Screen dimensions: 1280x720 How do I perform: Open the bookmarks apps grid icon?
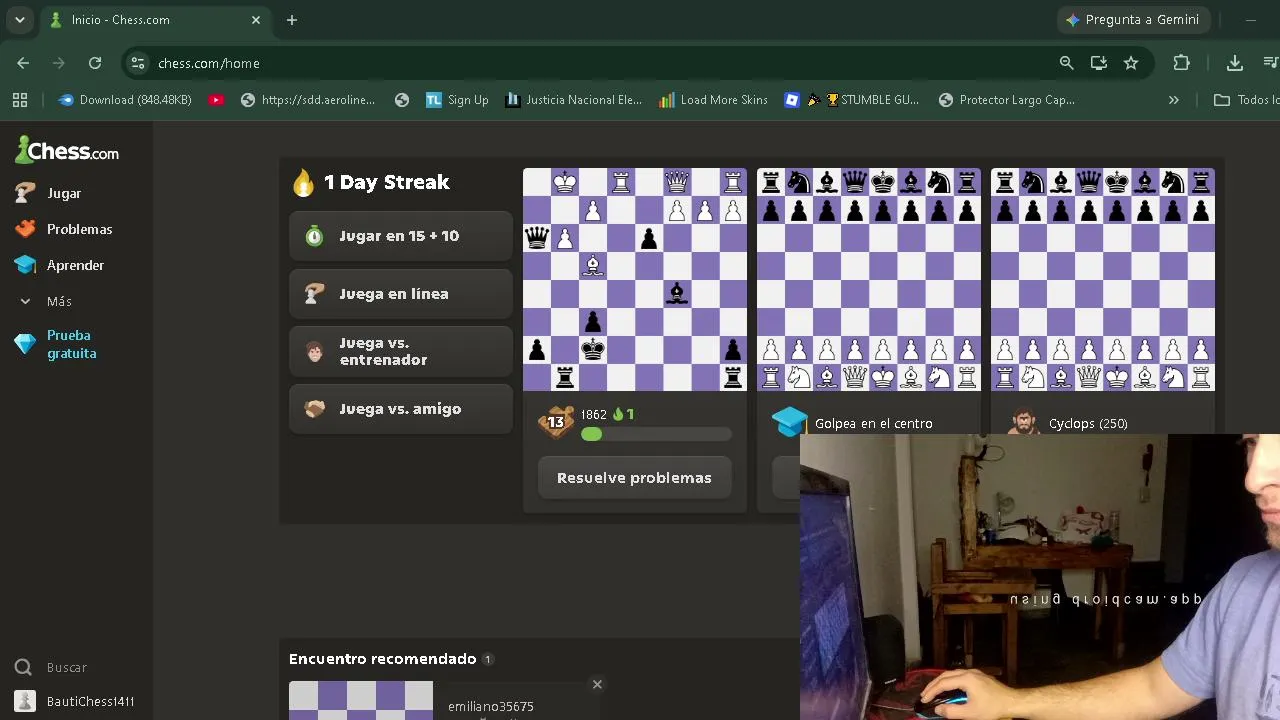tap(20, 100)
